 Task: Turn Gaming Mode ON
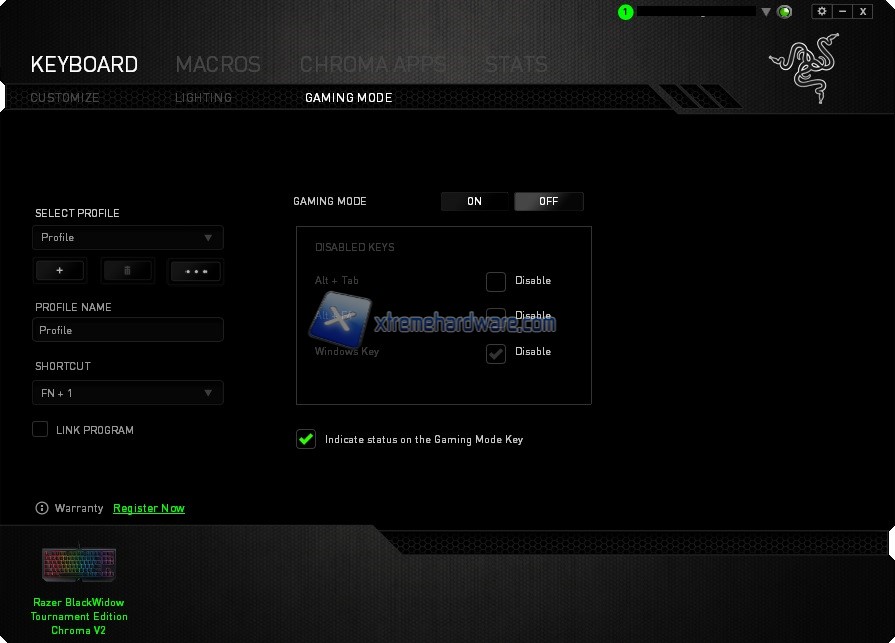[x=475, y=201]
